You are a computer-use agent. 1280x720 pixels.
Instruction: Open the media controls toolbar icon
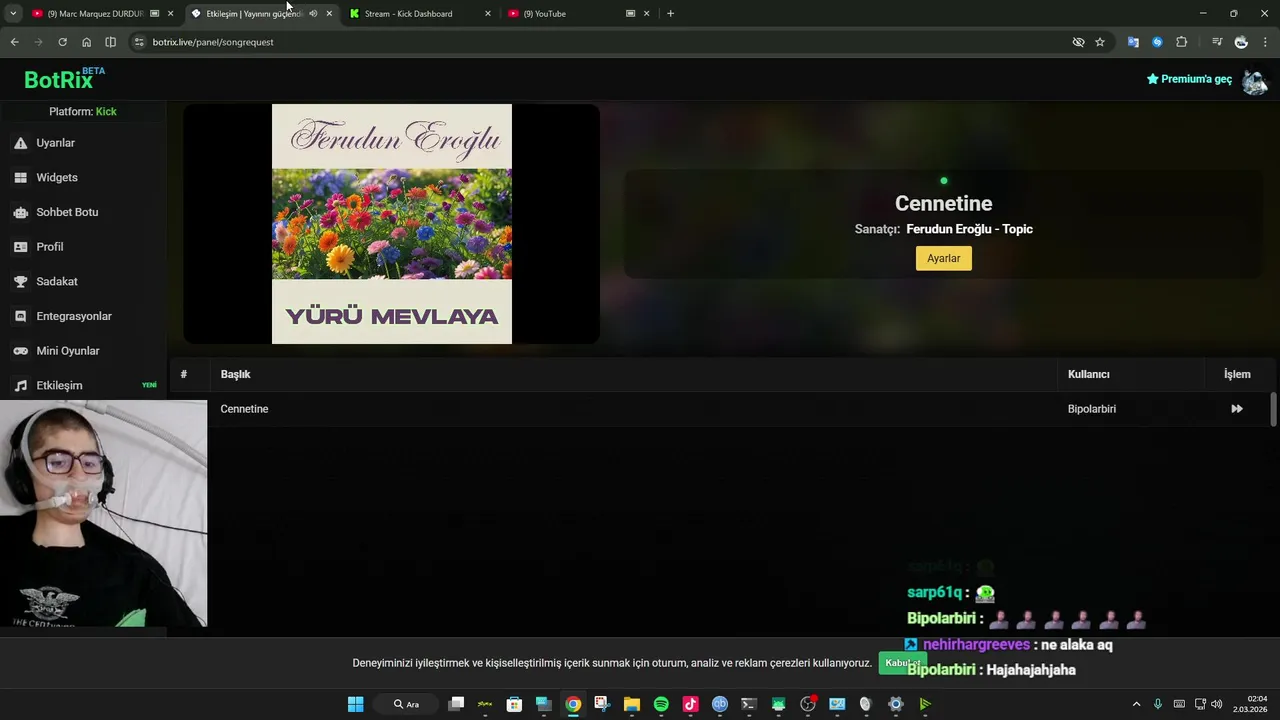(1216, 42)
